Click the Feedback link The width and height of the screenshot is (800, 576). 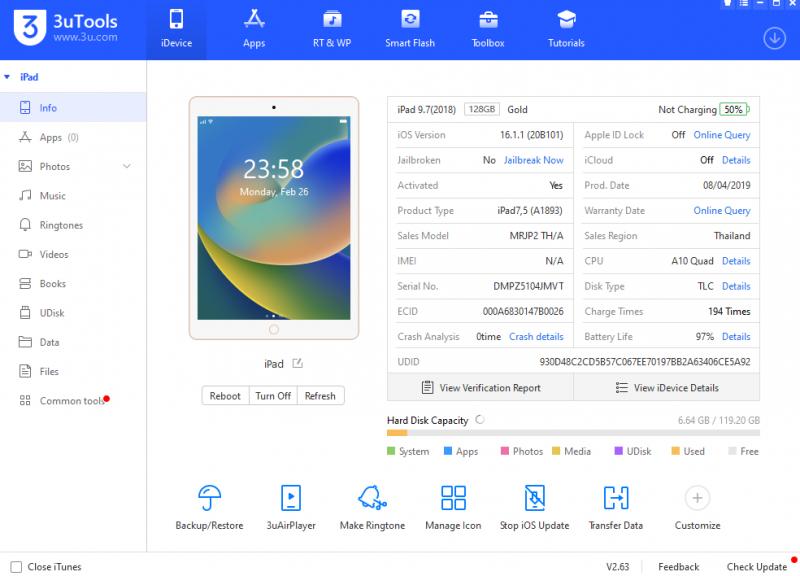click(679, 567)
